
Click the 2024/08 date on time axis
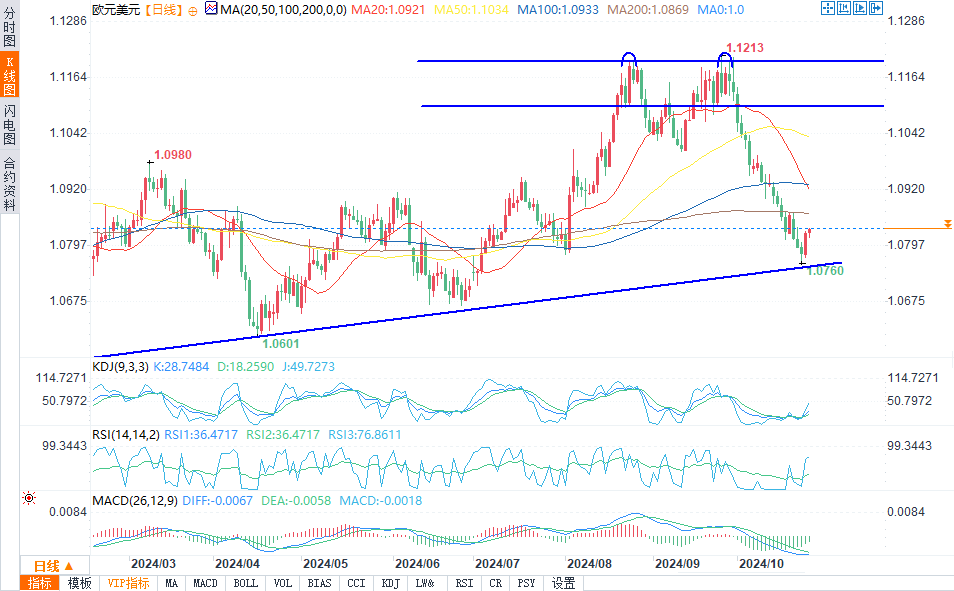tap(589, 564)
